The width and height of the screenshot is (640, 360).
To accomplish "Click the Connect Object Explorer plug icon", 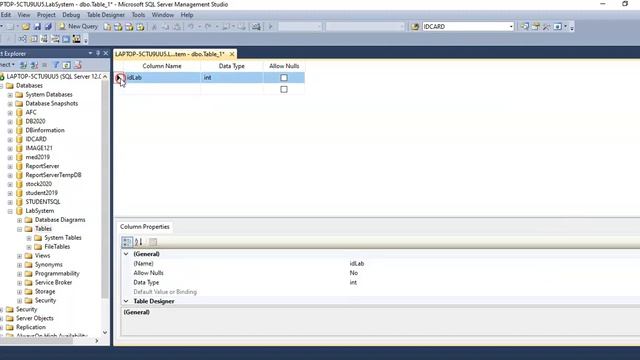I will [24, 65].
